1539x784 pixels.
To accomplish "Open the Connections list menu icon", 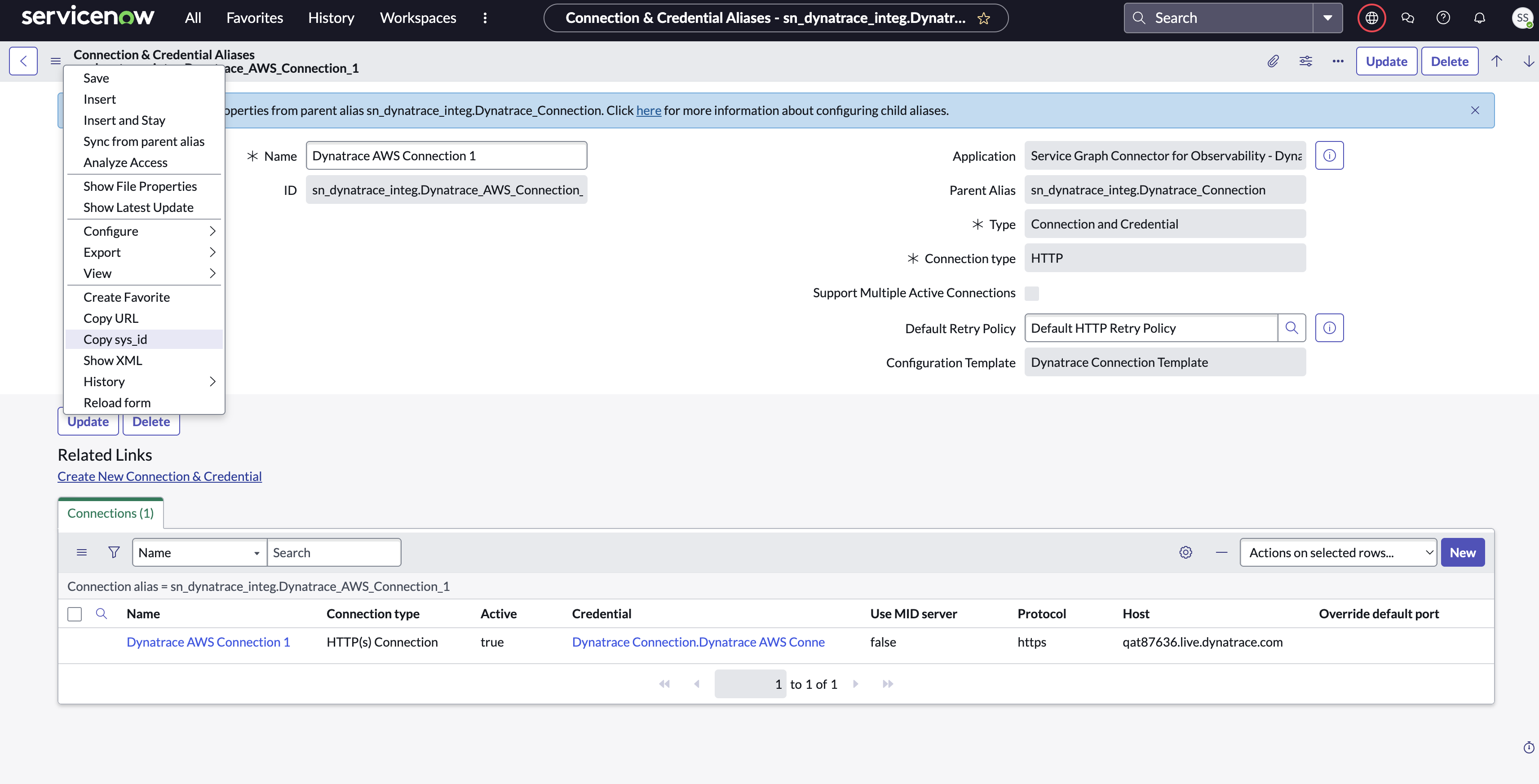I will coord(82,552).
